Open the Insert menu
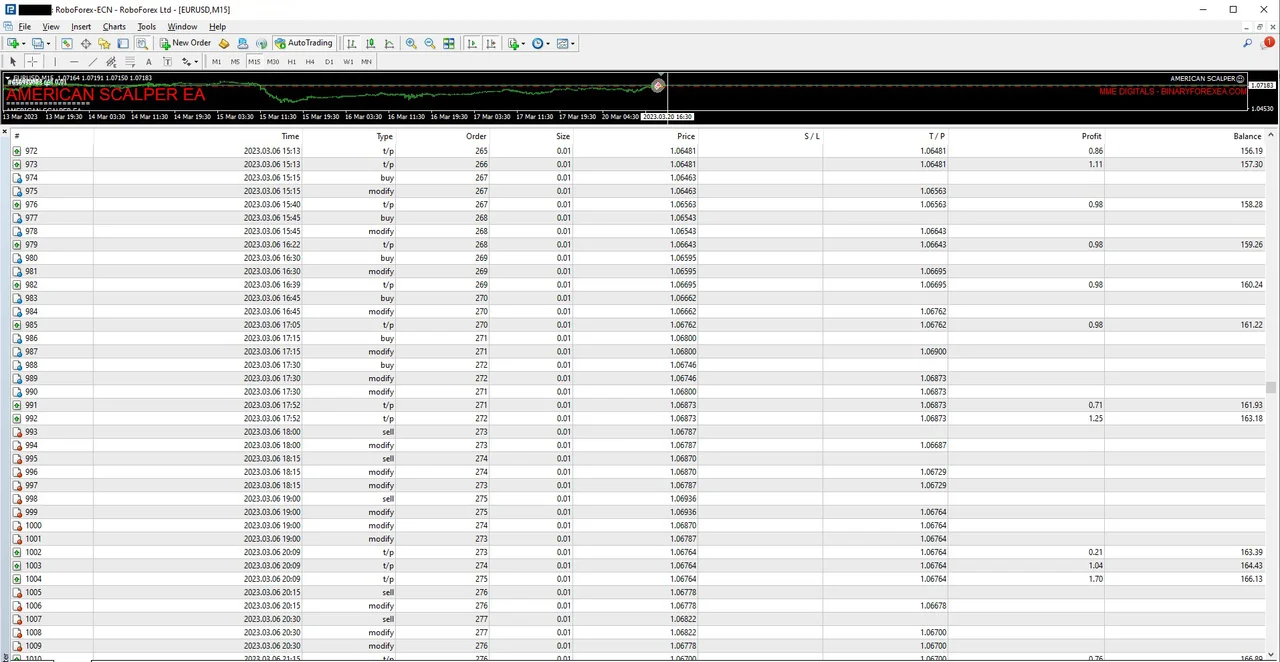 81,27
